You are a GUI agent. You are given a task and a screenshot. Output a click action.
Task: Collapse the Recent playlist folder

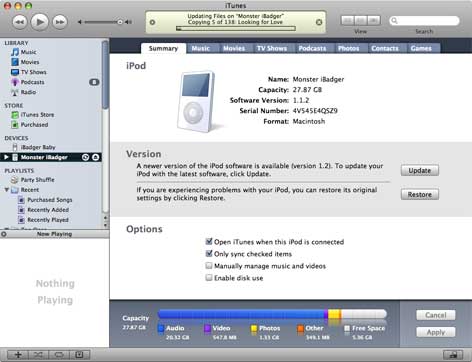(x=7, y=190)
